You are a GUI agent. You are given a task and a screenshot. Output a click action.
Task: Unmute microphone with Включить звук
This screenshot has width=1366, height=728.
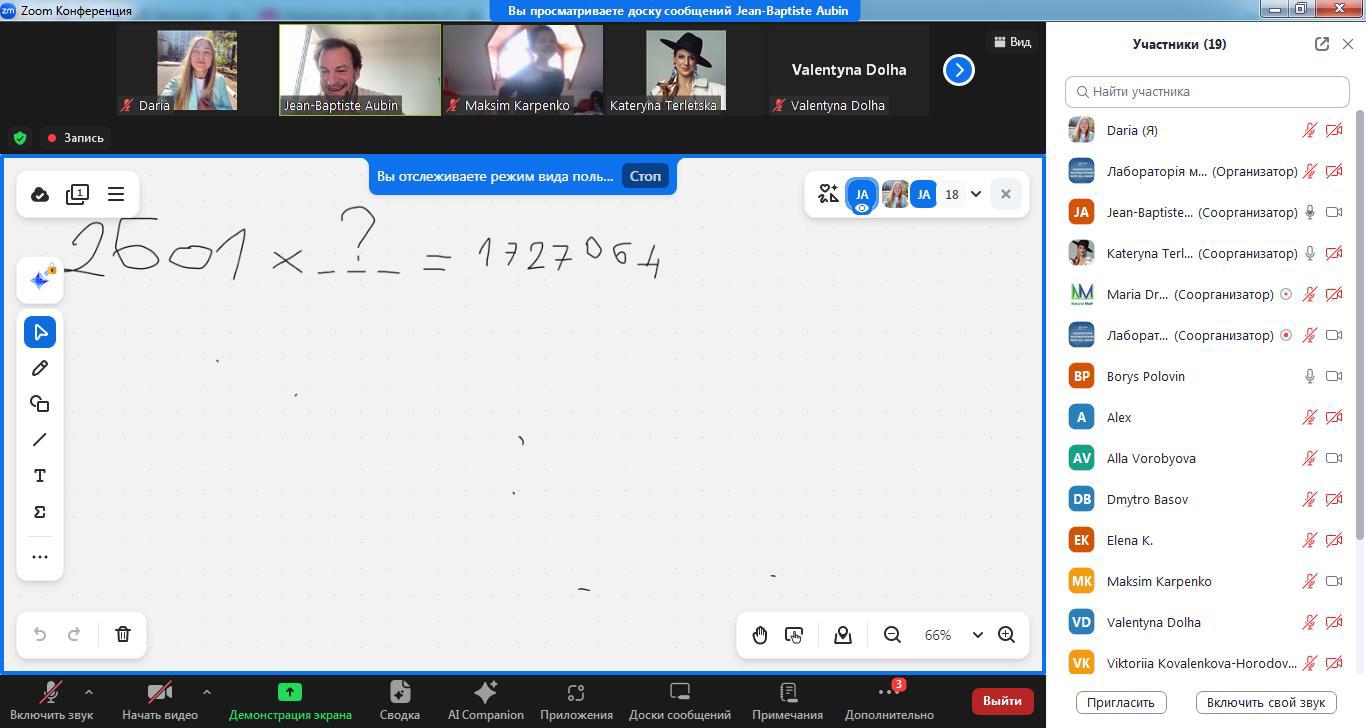coord(51,700)
